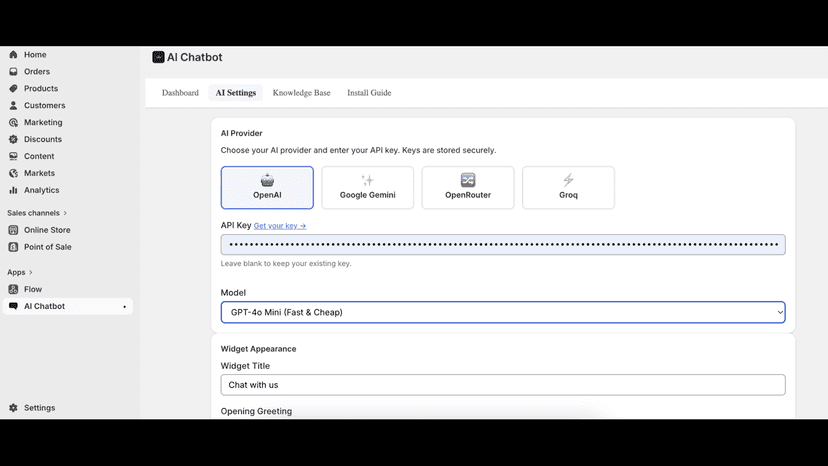Click the Flow app icon

(13, 289)
